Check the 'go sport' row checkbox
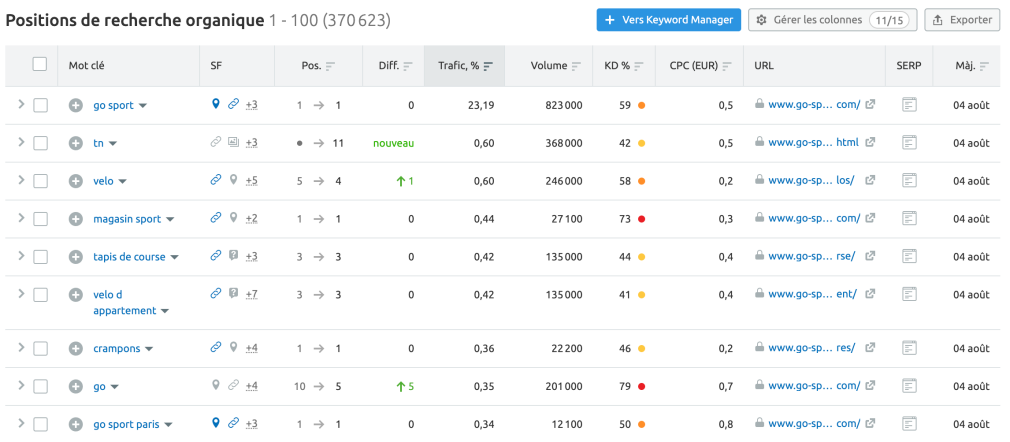This screenshot has width=1010, height=442. [41, 106]
